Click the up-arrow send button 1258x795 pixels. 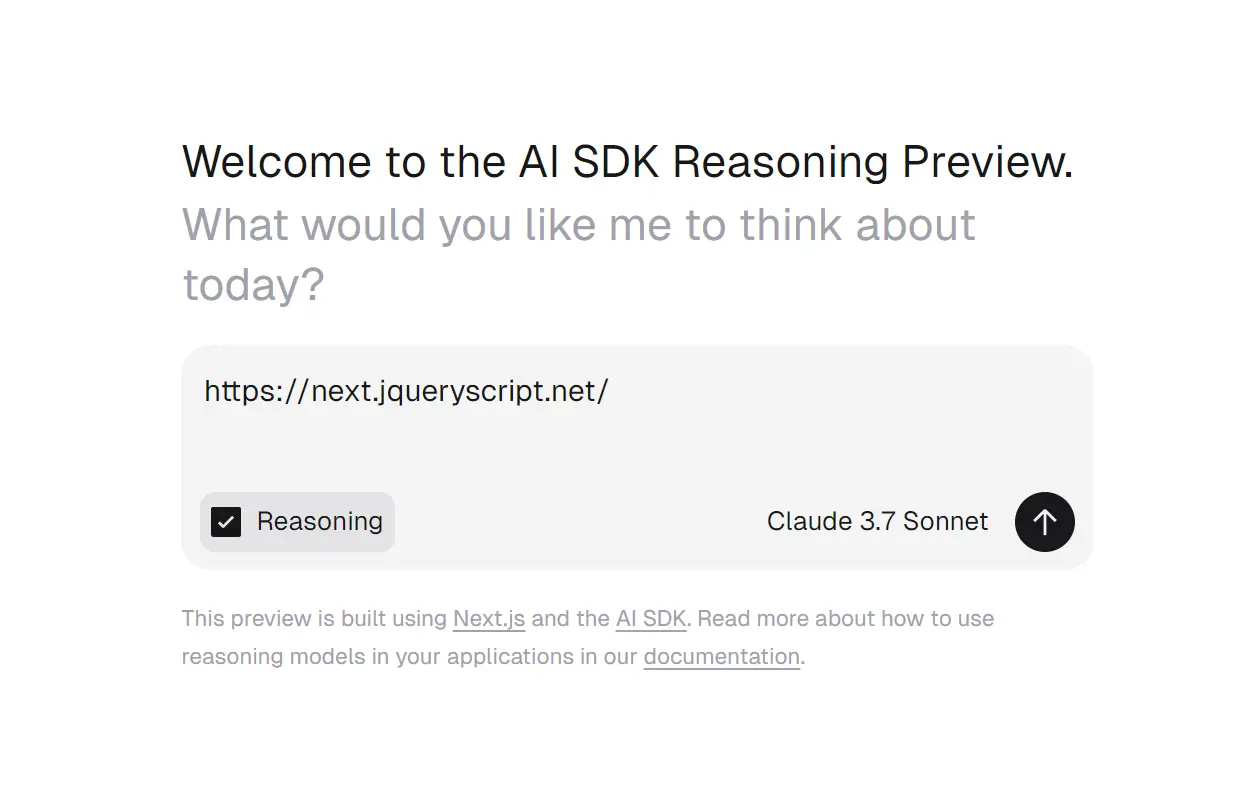(1044, 522)
